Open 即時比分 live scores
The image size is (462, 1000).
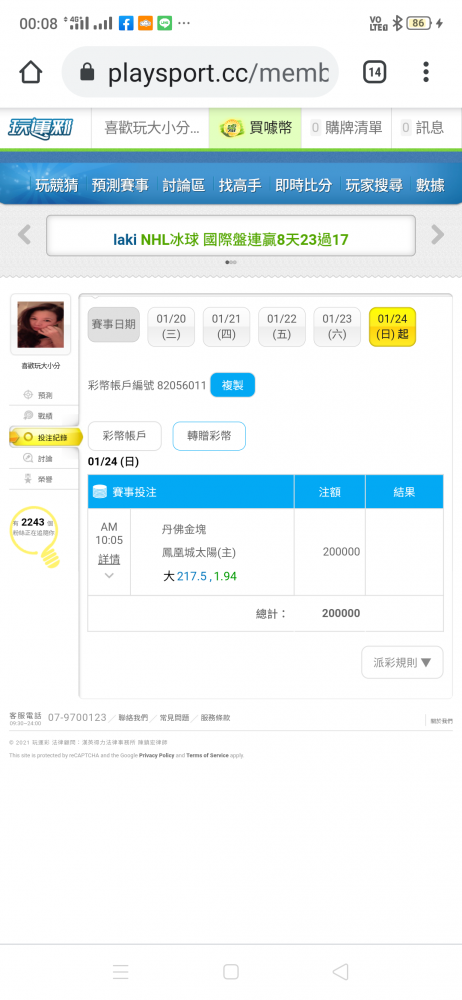(304, 186)
